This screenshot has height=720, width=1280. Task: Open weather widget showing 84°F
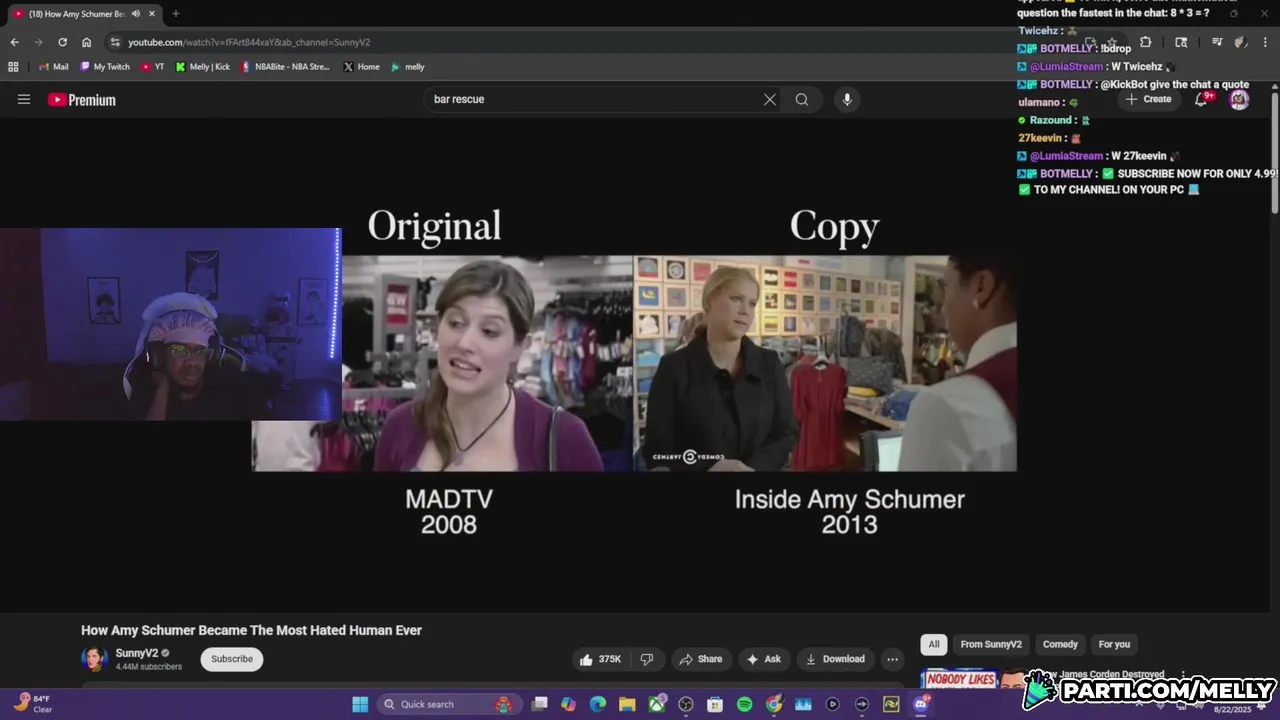(x=33, y=704)
